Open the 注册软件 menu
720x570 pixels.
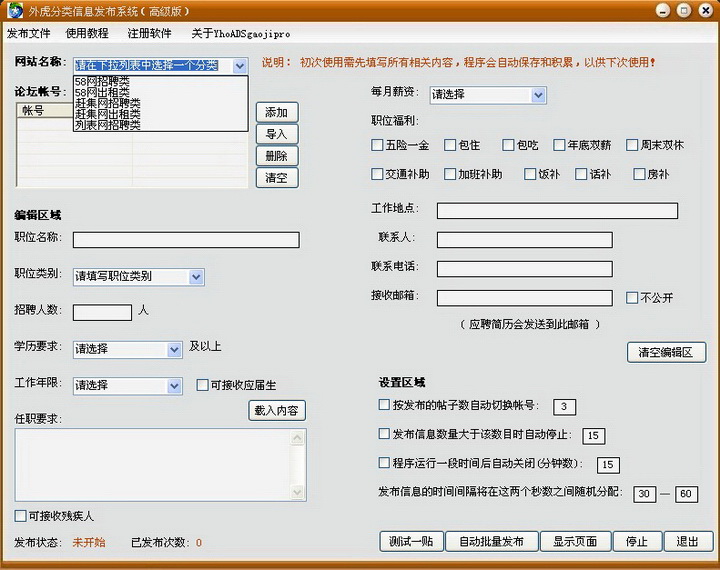(x=150, y=34)
